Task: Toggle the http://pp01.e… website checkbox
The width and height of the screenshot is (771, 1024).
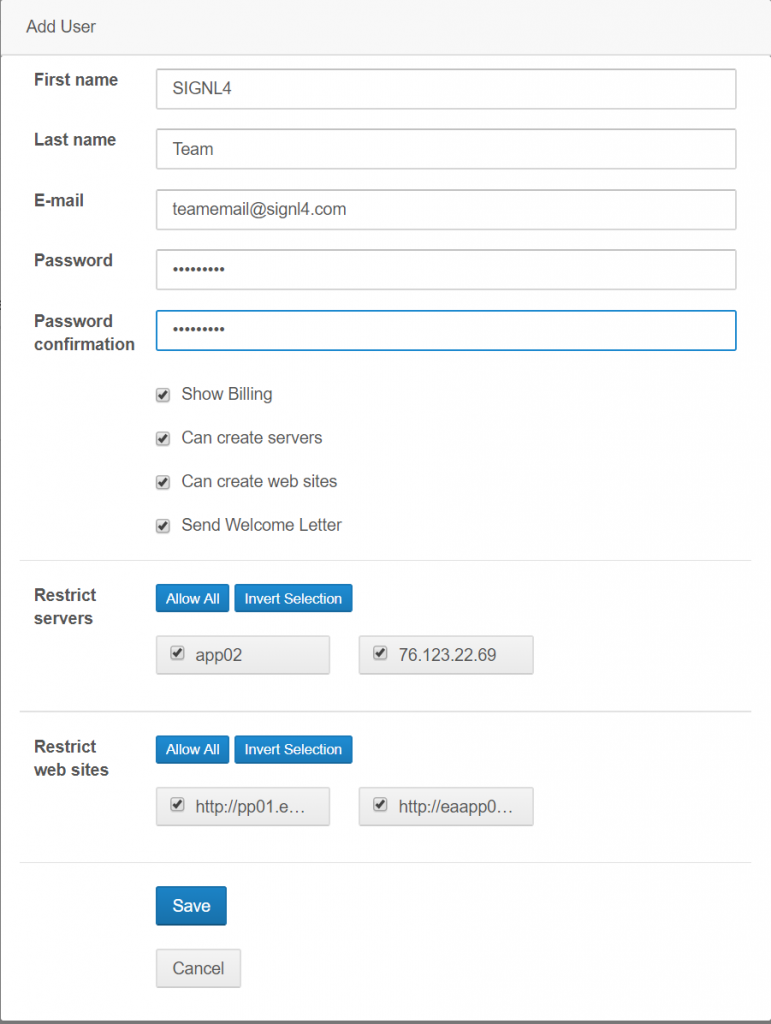Action: click(x=177, y=805)
